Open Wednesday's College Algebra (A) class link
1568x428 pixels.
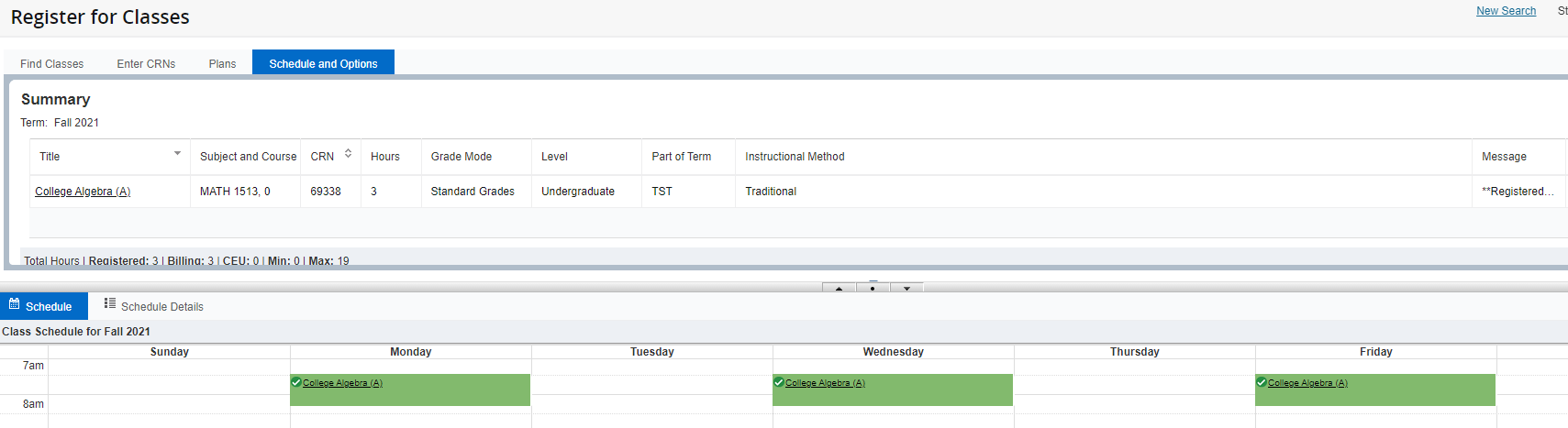(x=825, y=383)
